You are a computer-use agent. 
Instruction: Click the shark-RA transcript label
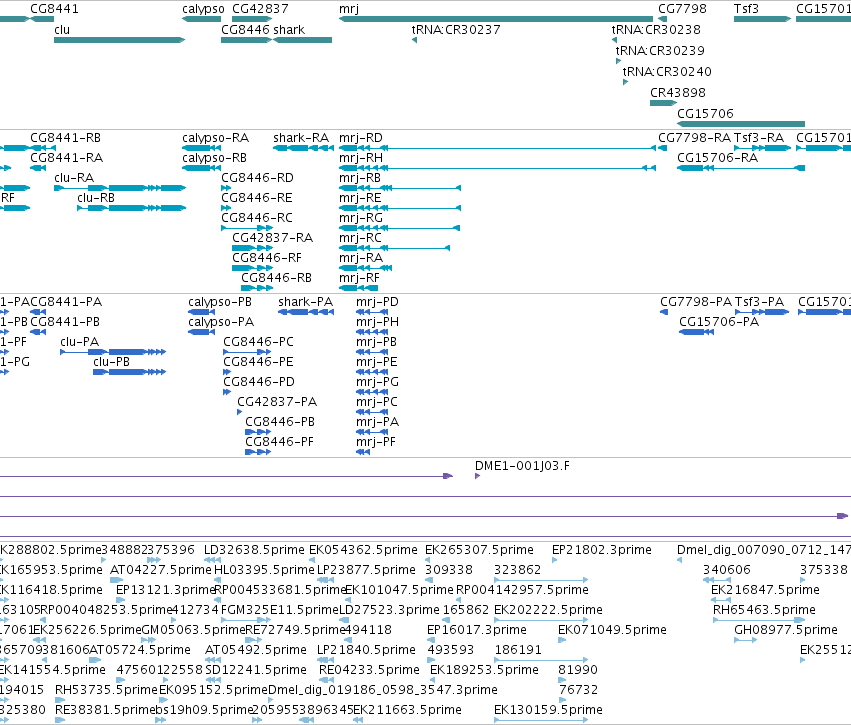click(x=301, y=138)
